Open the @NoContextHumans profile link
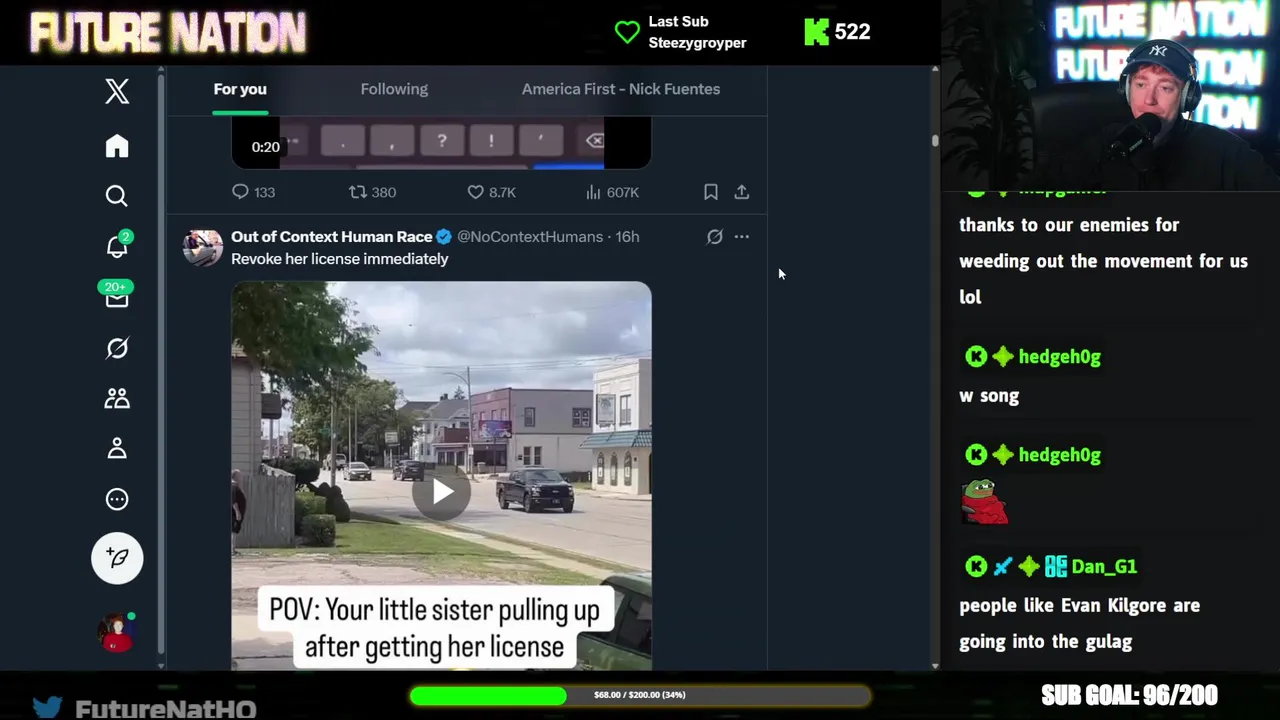The height and width of the screenshot is (720, 1280). pyautogui.click(x=530, y=237)
